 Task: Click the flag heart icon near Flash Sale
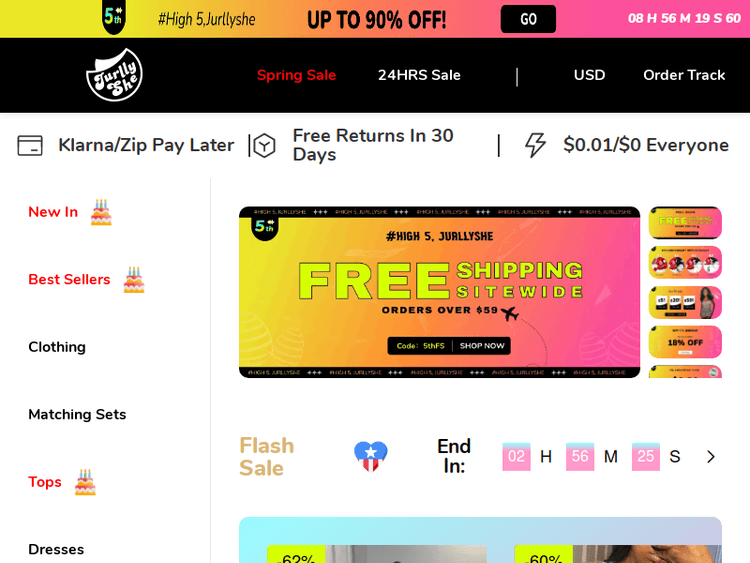coord(371,456)
